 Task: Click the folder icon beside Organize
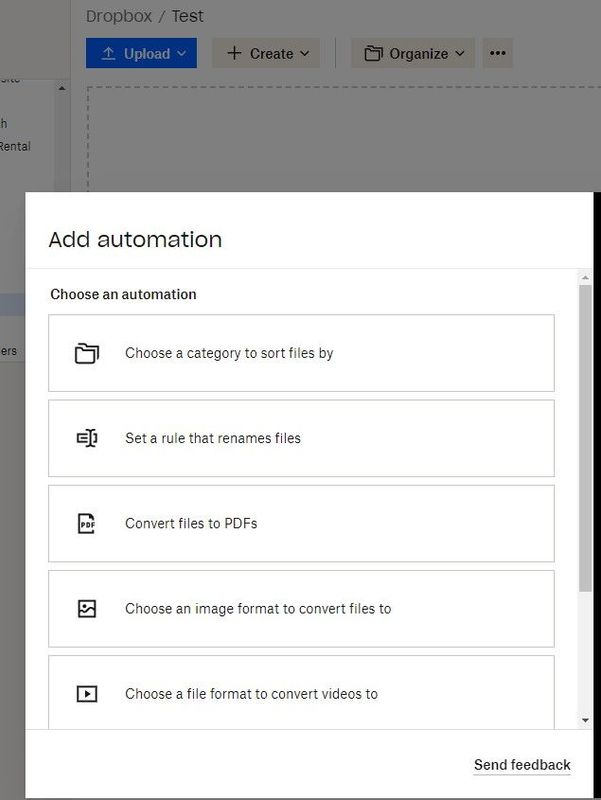(x=373, y=53)
